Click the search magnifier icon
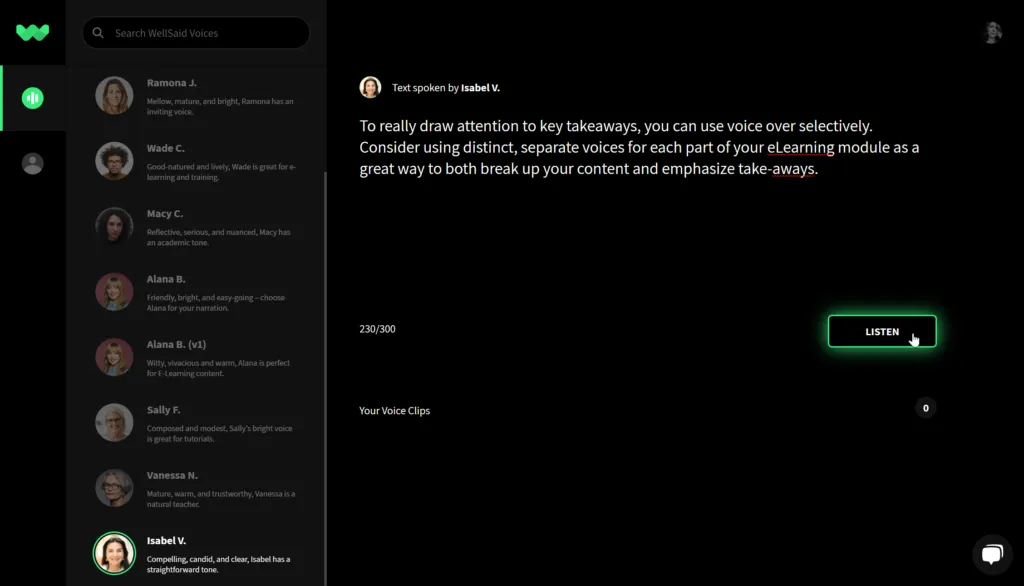This screenshot has width=1024, height=586. (98, 33)
